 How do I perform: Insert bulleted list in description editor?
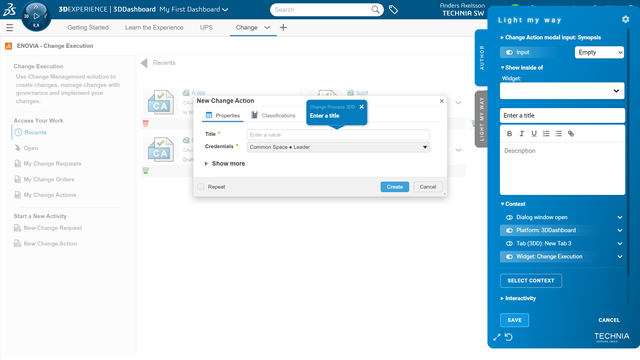coord(558,133)
